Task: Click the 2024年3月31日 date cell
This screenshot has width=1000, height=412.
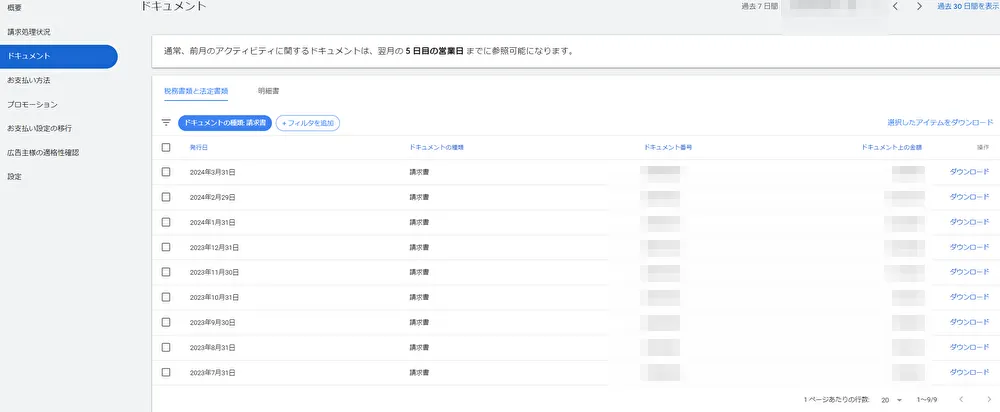Action: [212, 172]
